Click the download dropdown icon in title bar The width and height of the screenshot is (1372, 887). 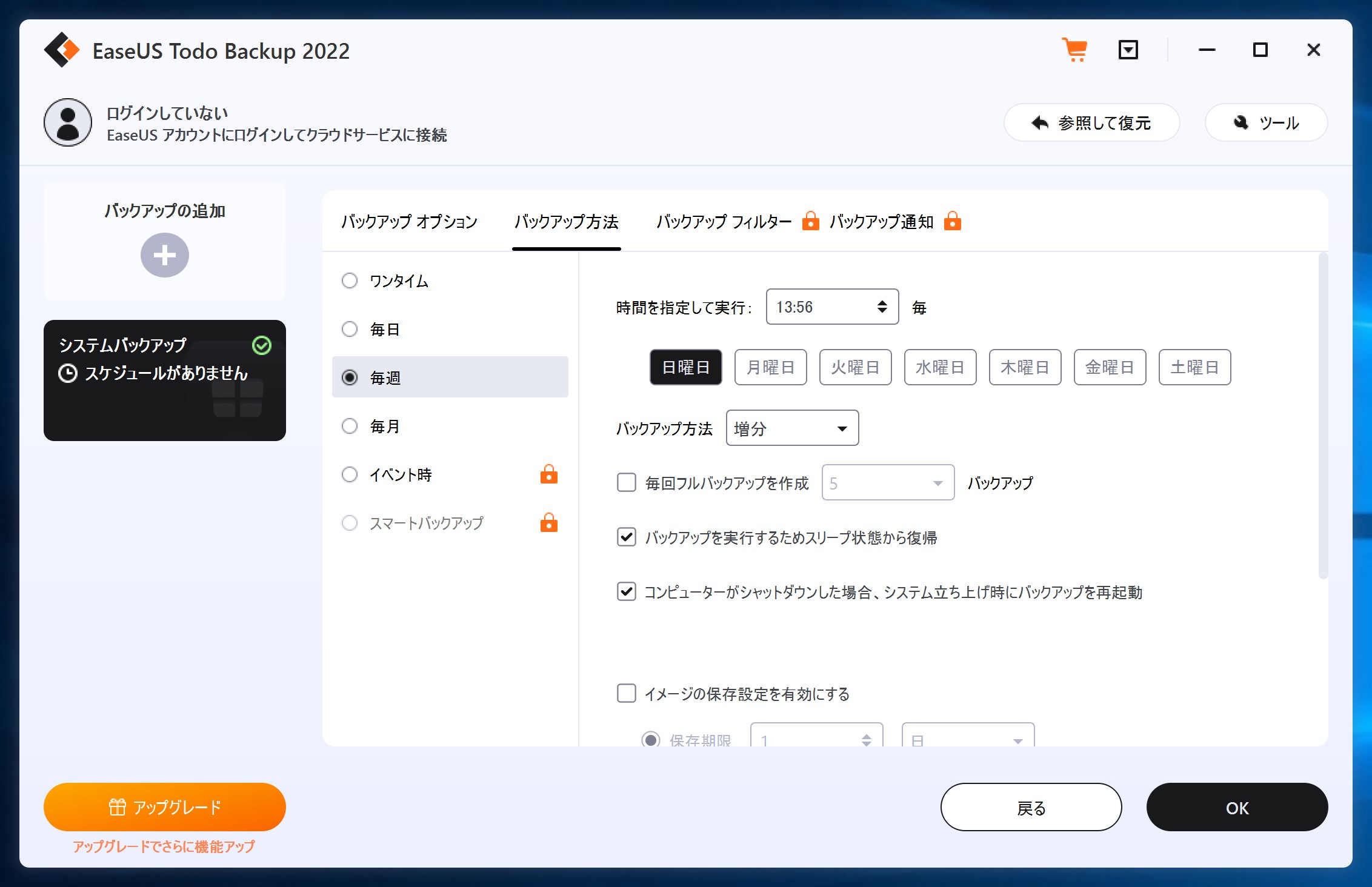[1128, 50]
